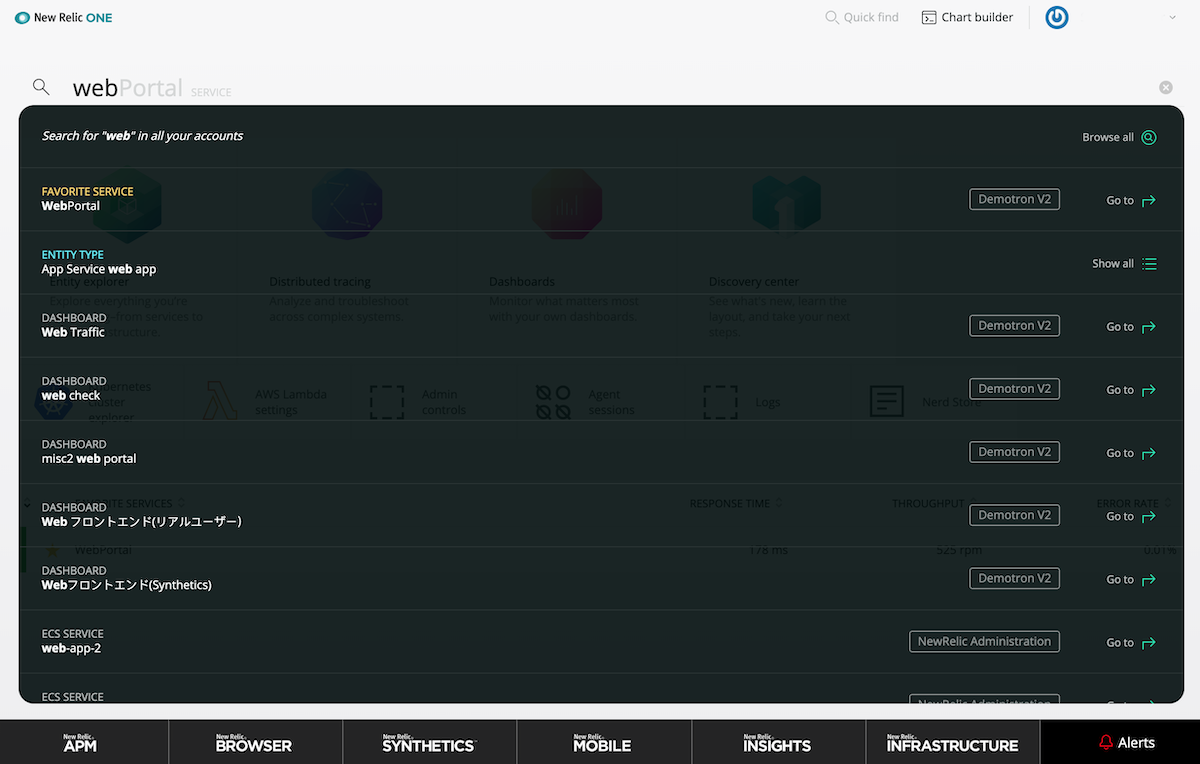Viewport: 1200px width, 764px height.
Task: Open the Web Traffic dashboard result
Action: click(601, 325)
